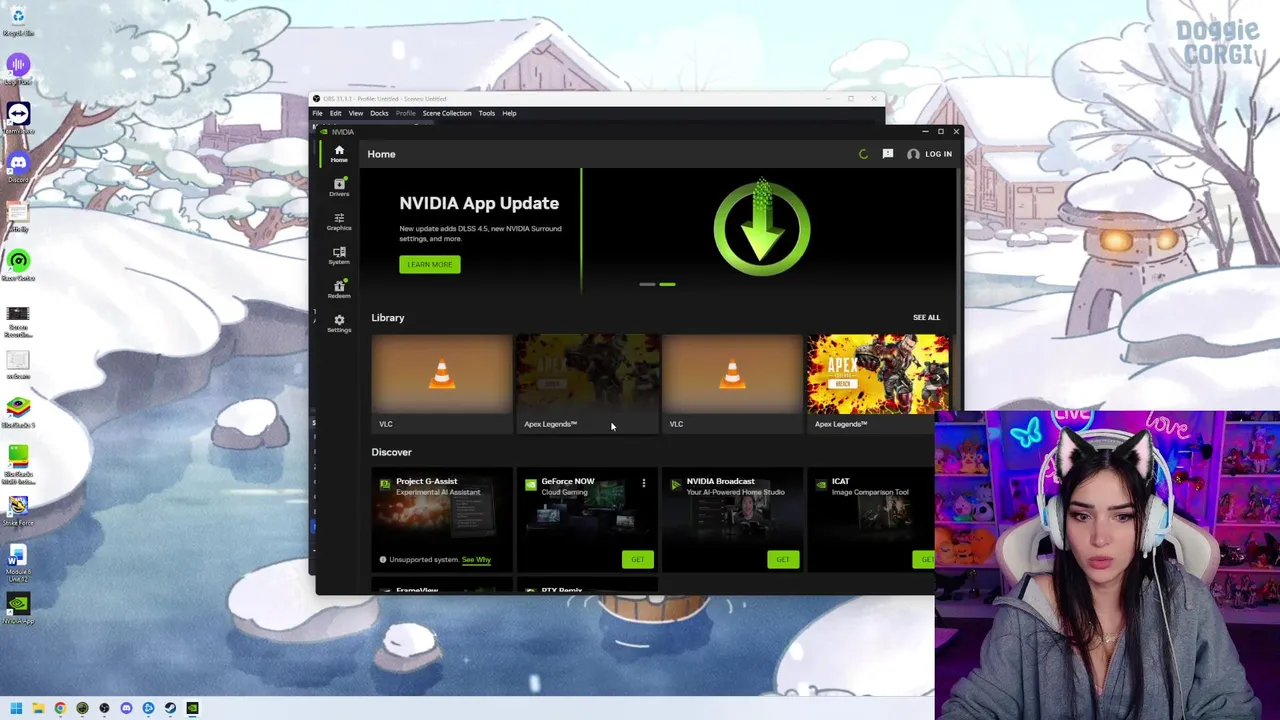
Task: Open Steam from the taskbar
Action: pos(170,708)
